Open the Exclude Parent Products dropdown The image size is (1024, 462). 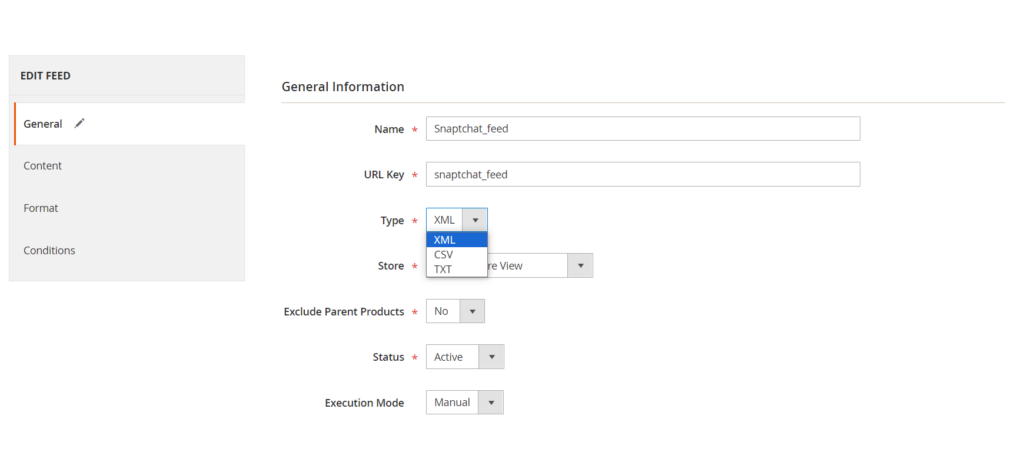[x=455, y=312]
